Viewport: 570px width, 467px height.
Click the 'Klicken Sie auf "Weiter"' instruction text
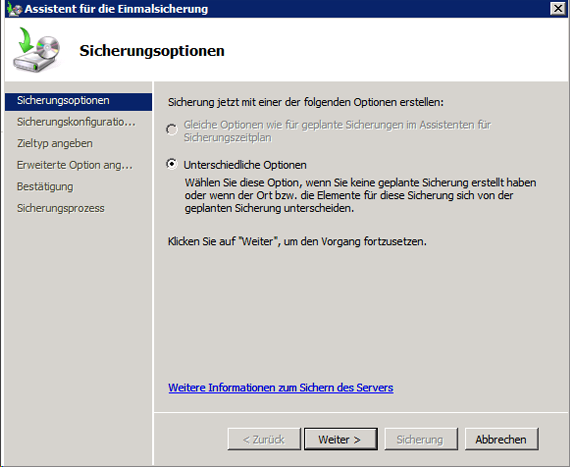[297, 241]
